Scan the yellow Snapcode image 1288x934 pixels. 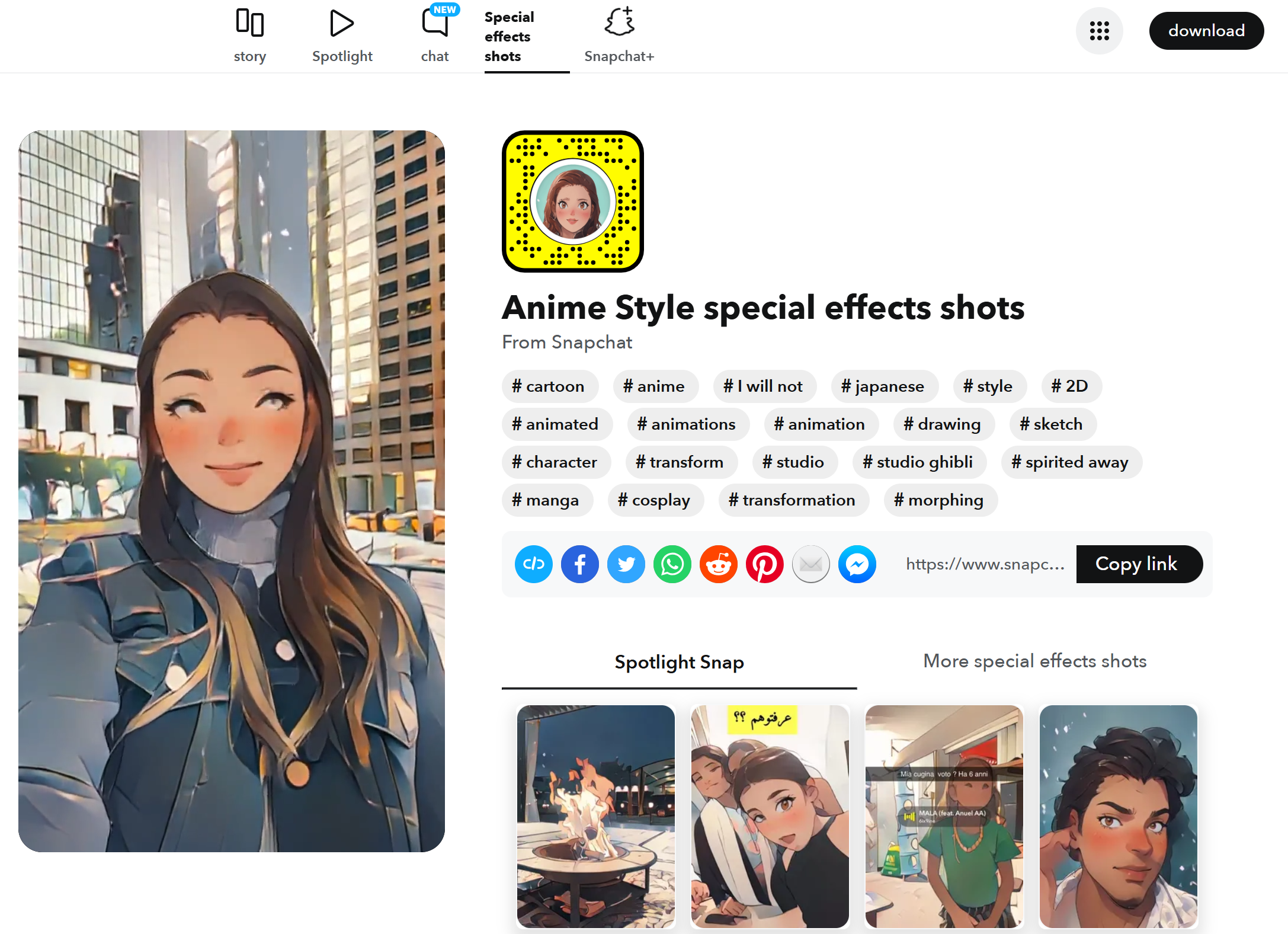tap(572, 203)
